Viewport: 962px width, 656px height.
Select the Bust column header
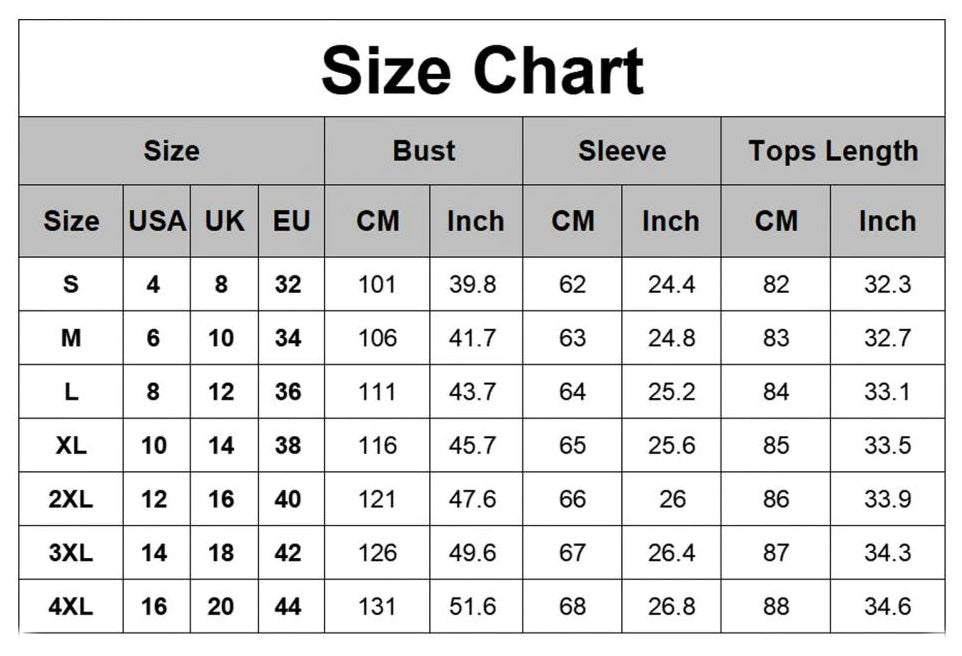pos(424,151)
